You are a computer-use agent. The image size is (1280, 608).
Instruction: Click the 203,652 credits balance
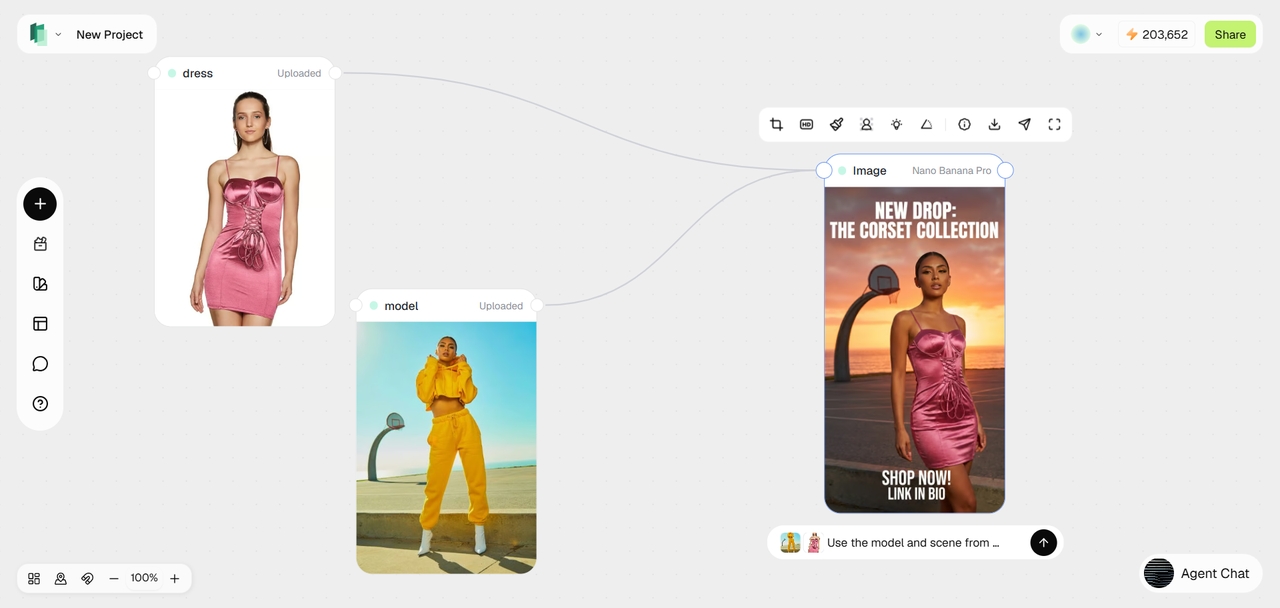(1165, 34)
